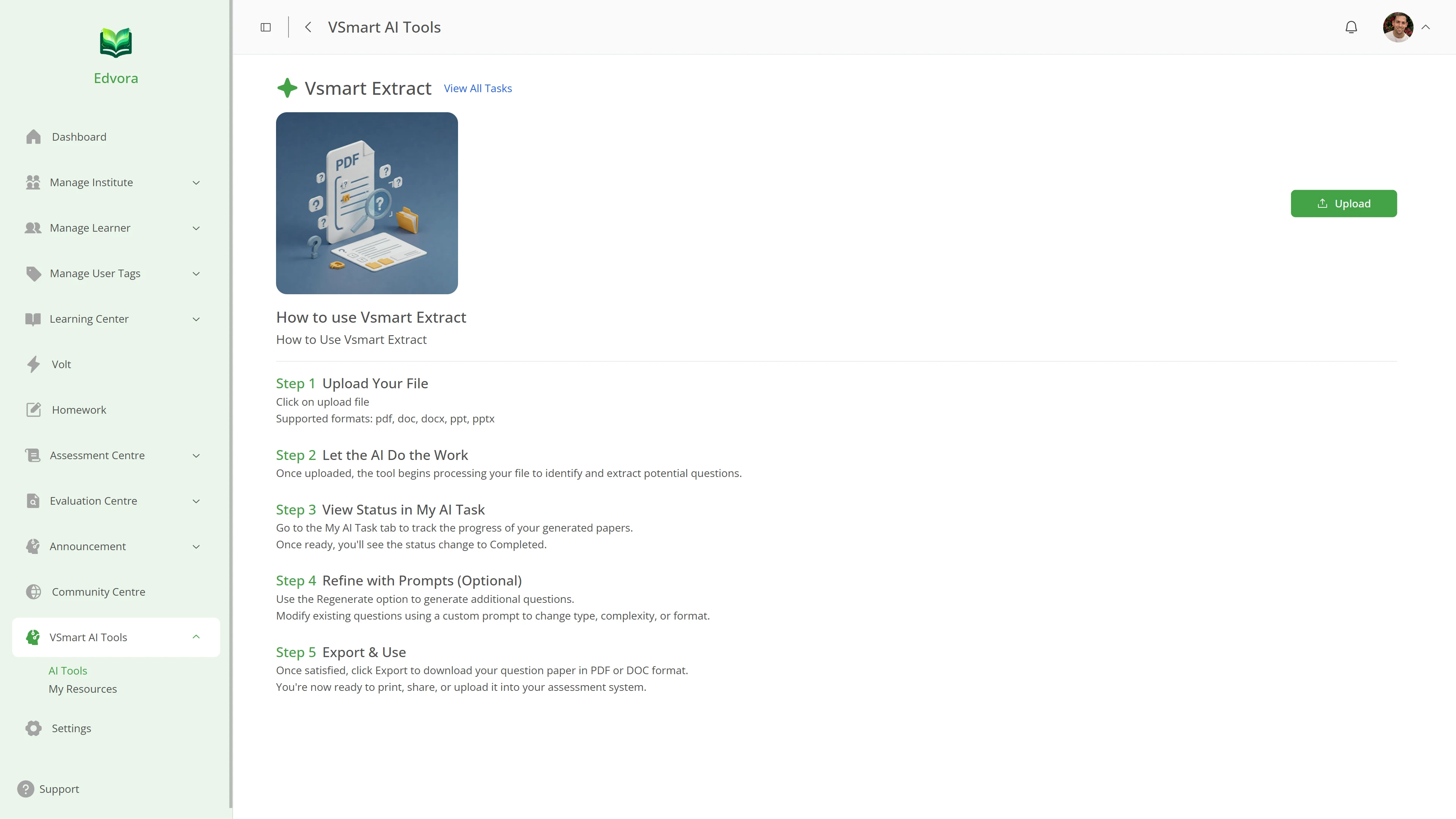
Task: Collapse the VSmart AI Tools section
Action: point(196,637)
